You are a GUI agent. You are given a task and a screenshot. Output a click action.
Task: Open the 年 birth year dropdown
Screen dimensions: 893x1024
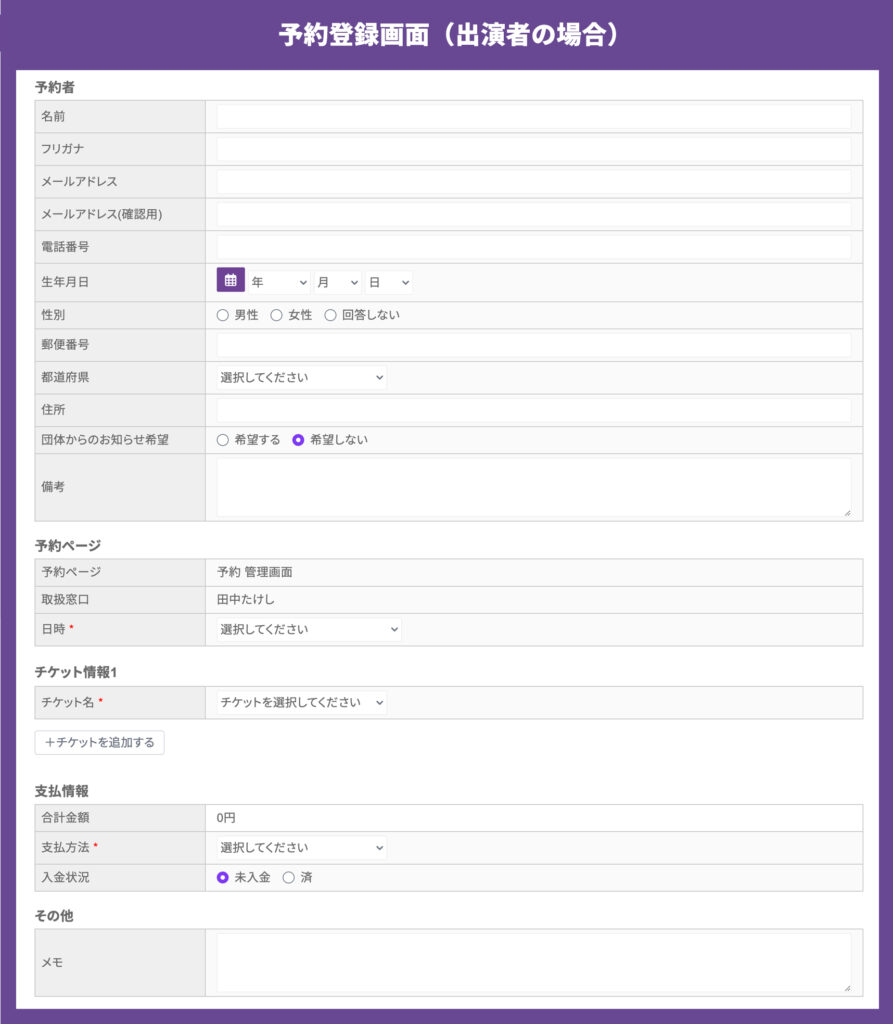(x=280, y=283)
